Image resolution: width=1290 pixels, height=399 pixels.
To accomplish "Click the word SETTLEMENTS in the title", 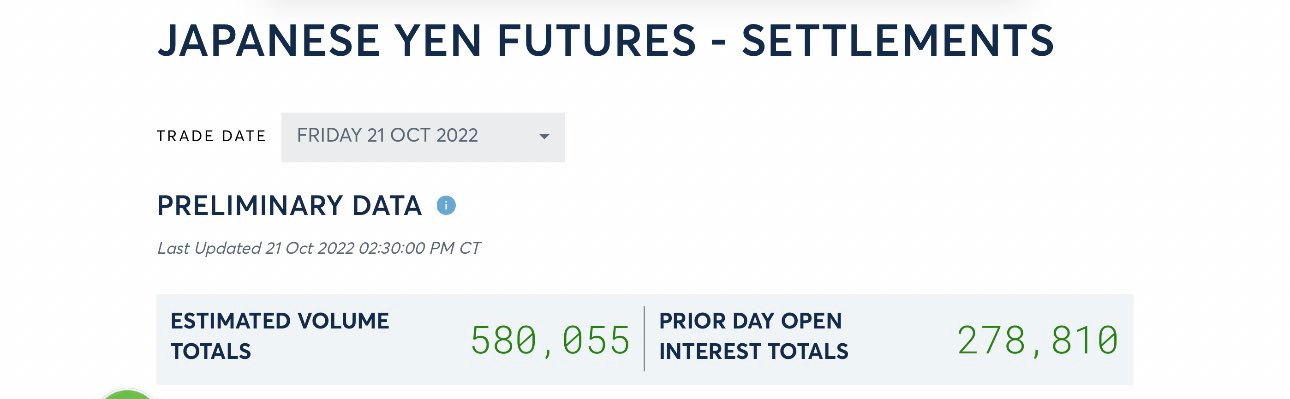I will tap(898, 41).
